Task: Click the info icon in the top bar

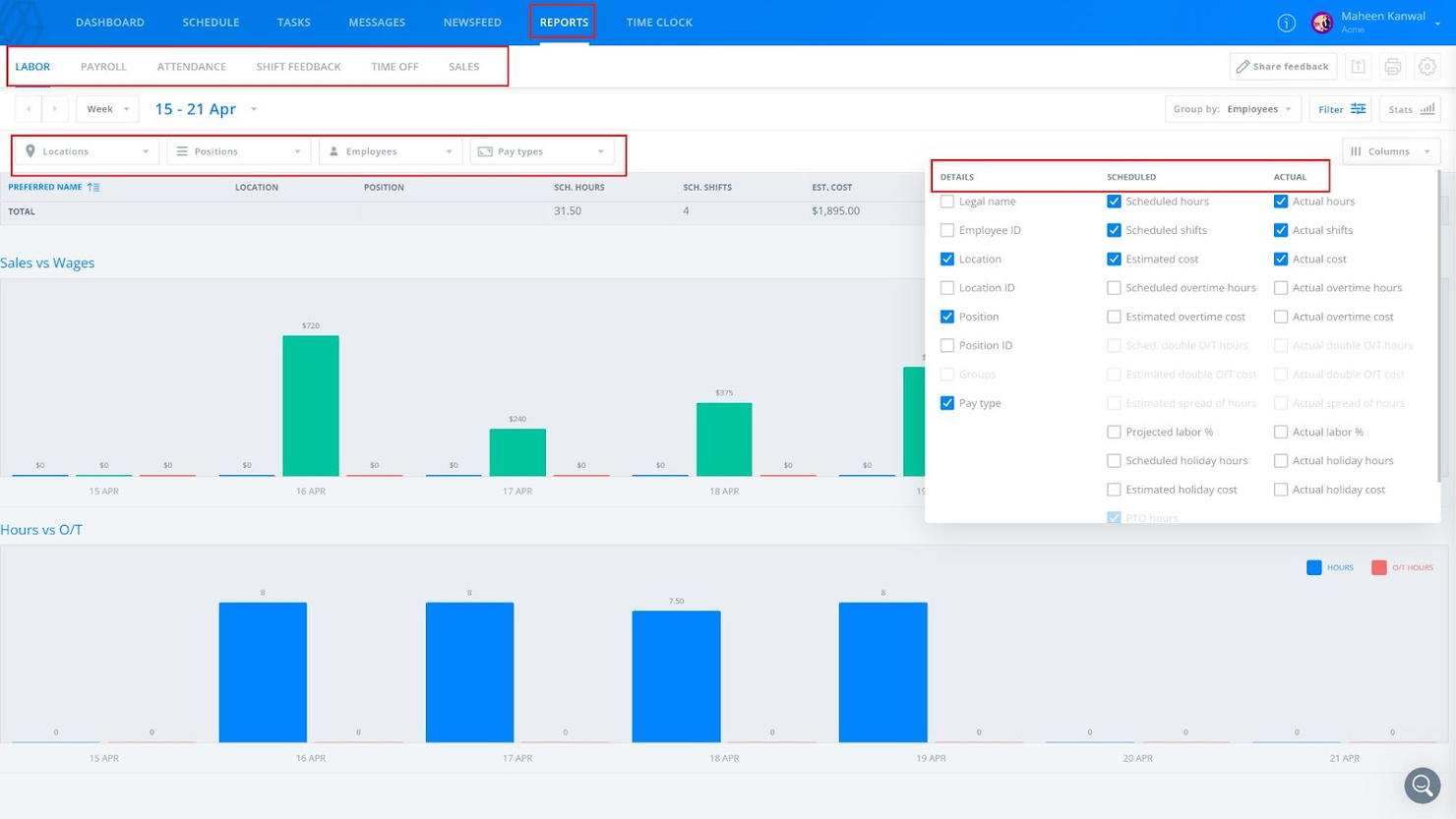Action: coord(1286,23)
